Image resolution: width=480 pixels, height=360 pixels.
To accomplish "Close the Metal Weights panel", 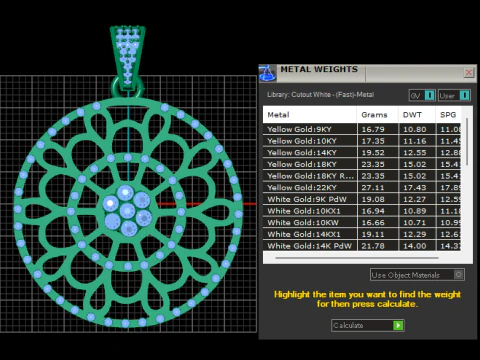I will 469,73.
